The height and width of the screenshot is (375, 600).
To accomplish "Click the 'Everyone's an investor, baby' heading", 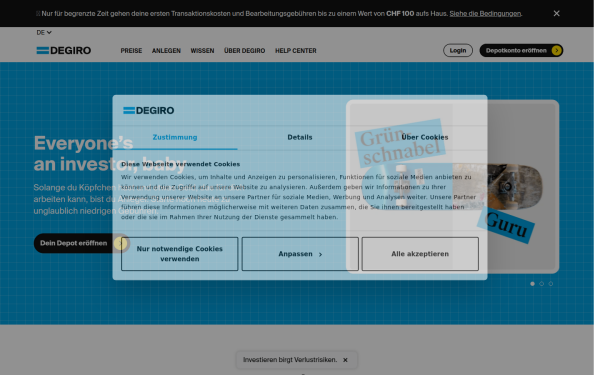I will point(110,154).
